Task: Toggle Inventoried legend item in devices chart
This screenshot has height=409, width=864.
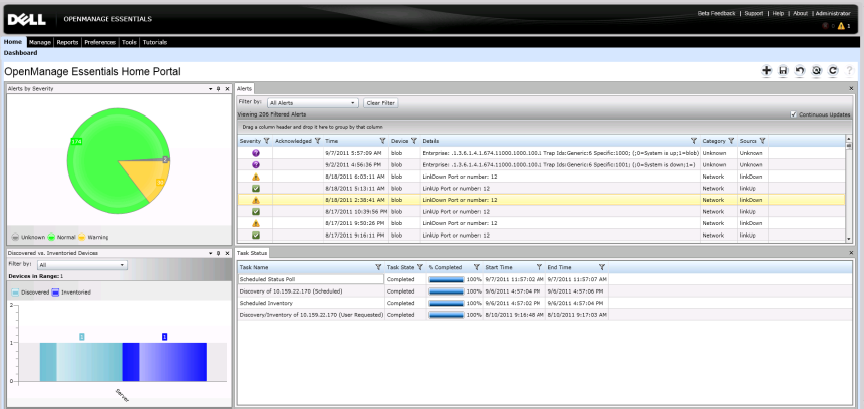Action: [x=72, y=292]
